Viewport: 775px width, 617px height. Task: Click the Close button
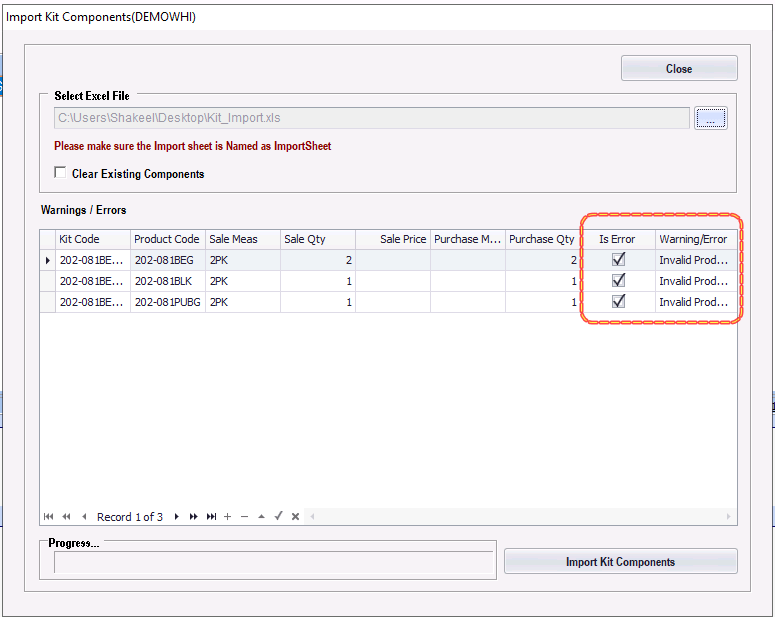(x=679, y=69)
